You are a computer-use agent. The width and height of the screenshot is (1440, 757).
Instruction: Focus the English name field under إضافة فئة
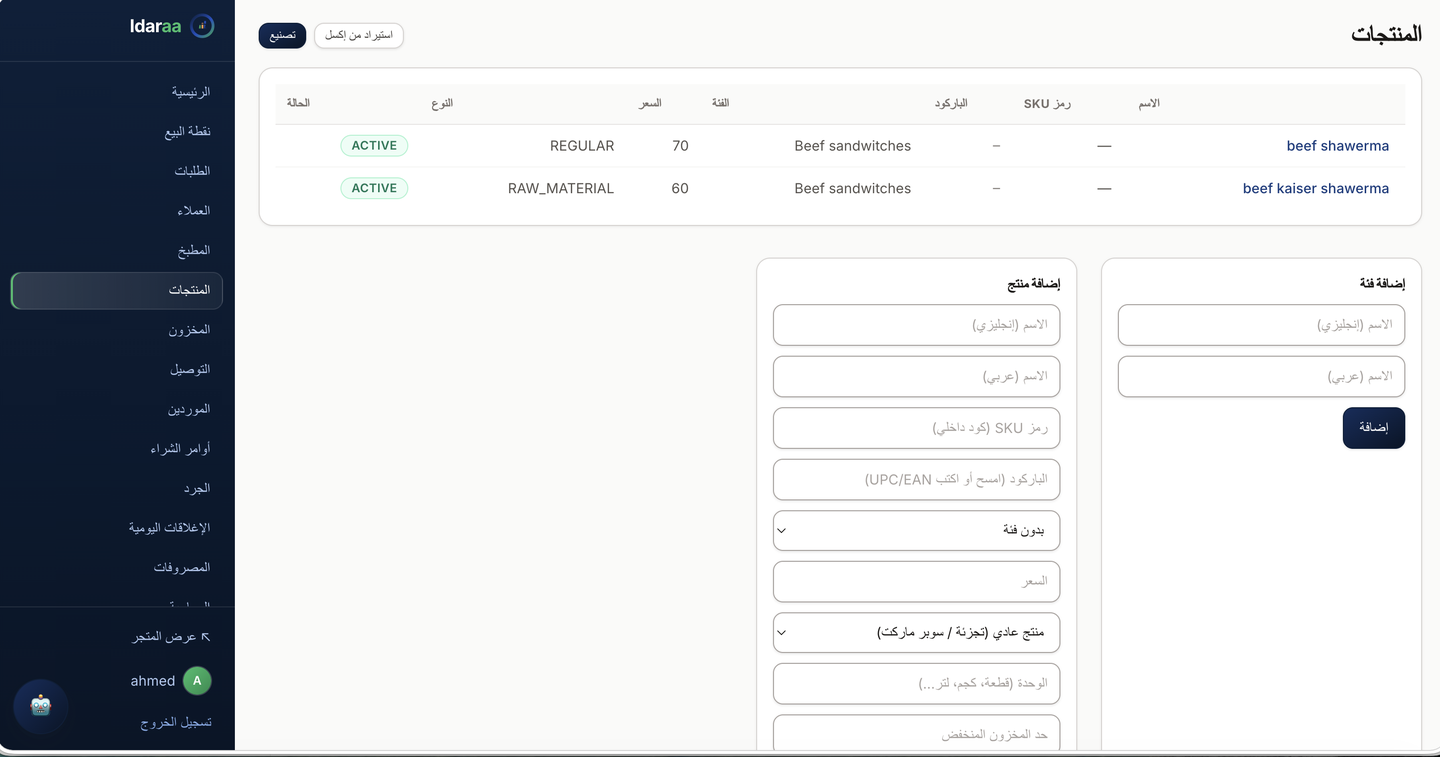coord(1261,325)
